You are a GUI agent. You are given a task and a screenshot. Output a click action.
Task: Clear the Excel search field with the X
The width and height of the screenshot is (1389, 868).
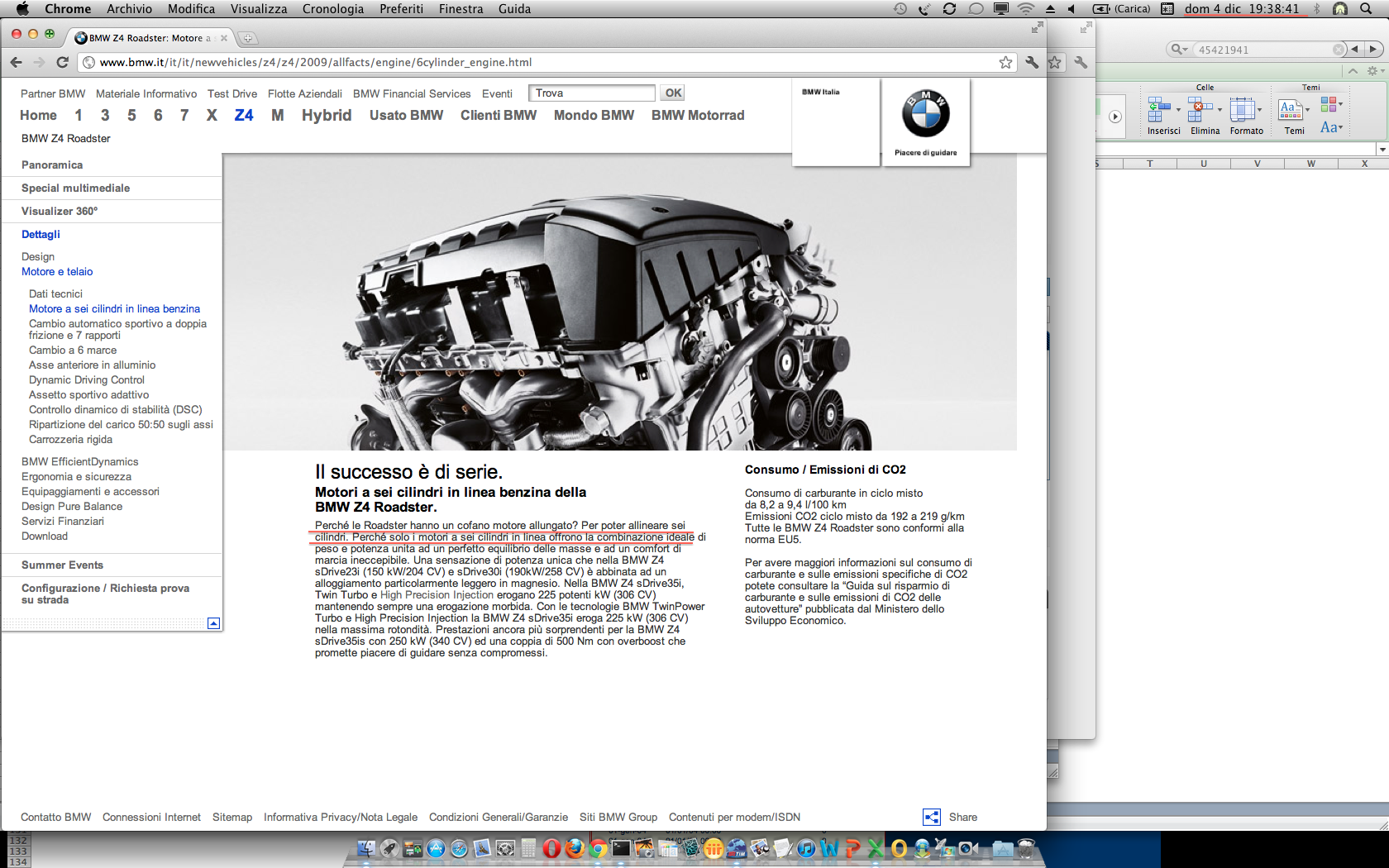point(1339,50)
